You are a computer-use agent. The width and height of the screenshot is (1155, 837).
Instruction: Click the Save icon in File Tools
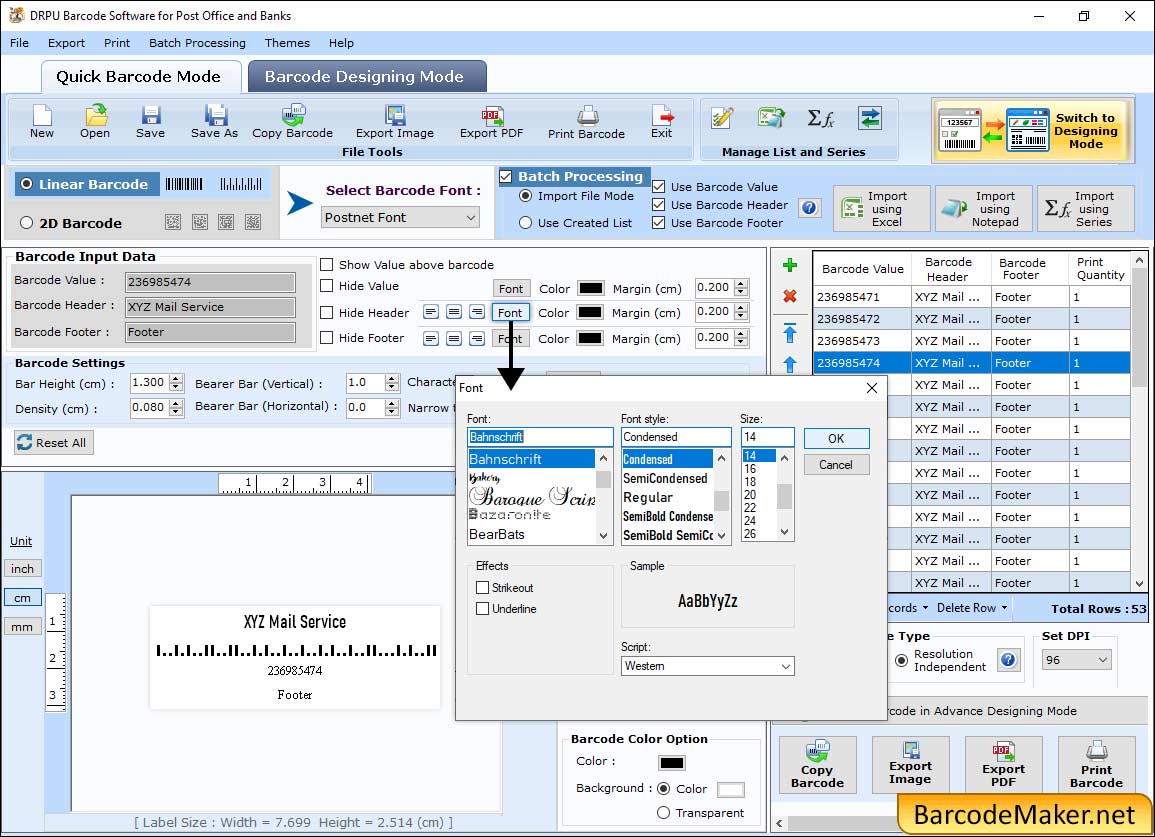150,121
